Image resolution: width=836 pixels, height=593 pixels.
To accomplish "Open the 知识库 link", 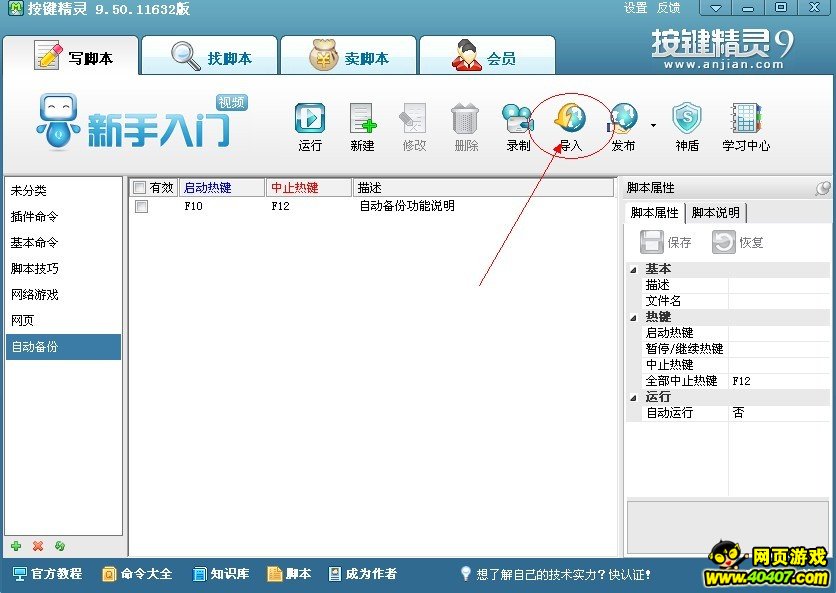I will click(x=221, y=574).
